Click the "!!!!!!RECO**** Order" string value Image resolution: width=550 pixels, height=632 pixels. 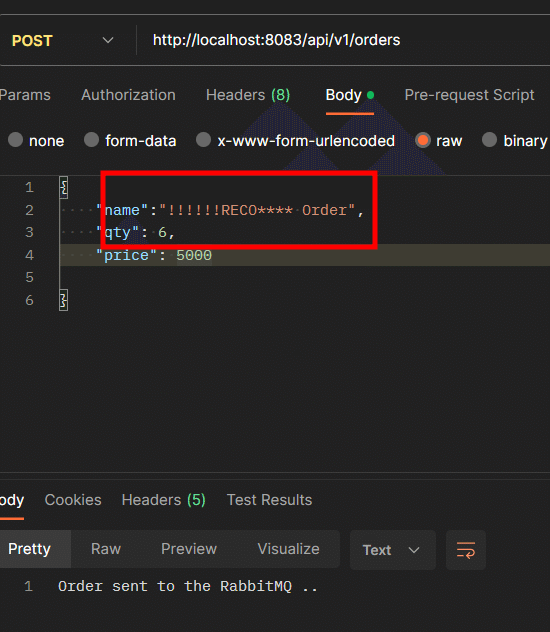[257, 210]
